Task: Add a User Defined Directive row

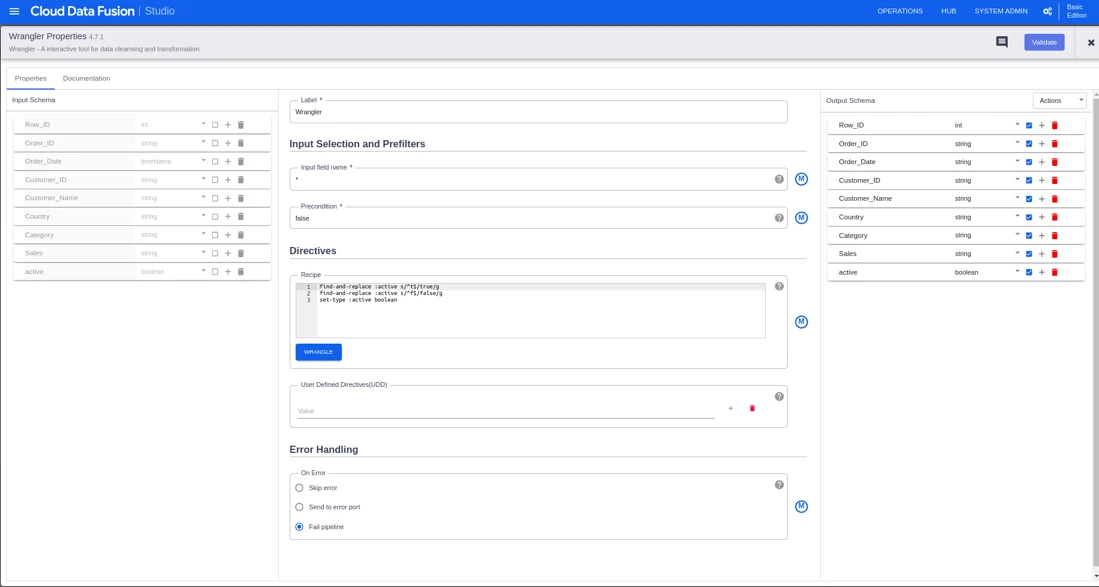Action: click(730, 408)
